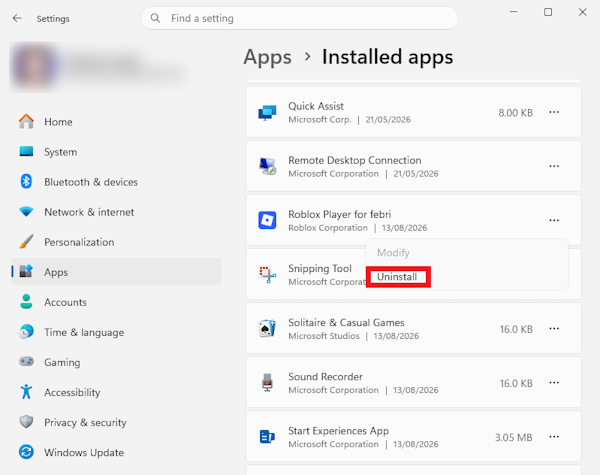Open Accessibility settings
This screenshot has width=600, height=475.
pos(116,392)
